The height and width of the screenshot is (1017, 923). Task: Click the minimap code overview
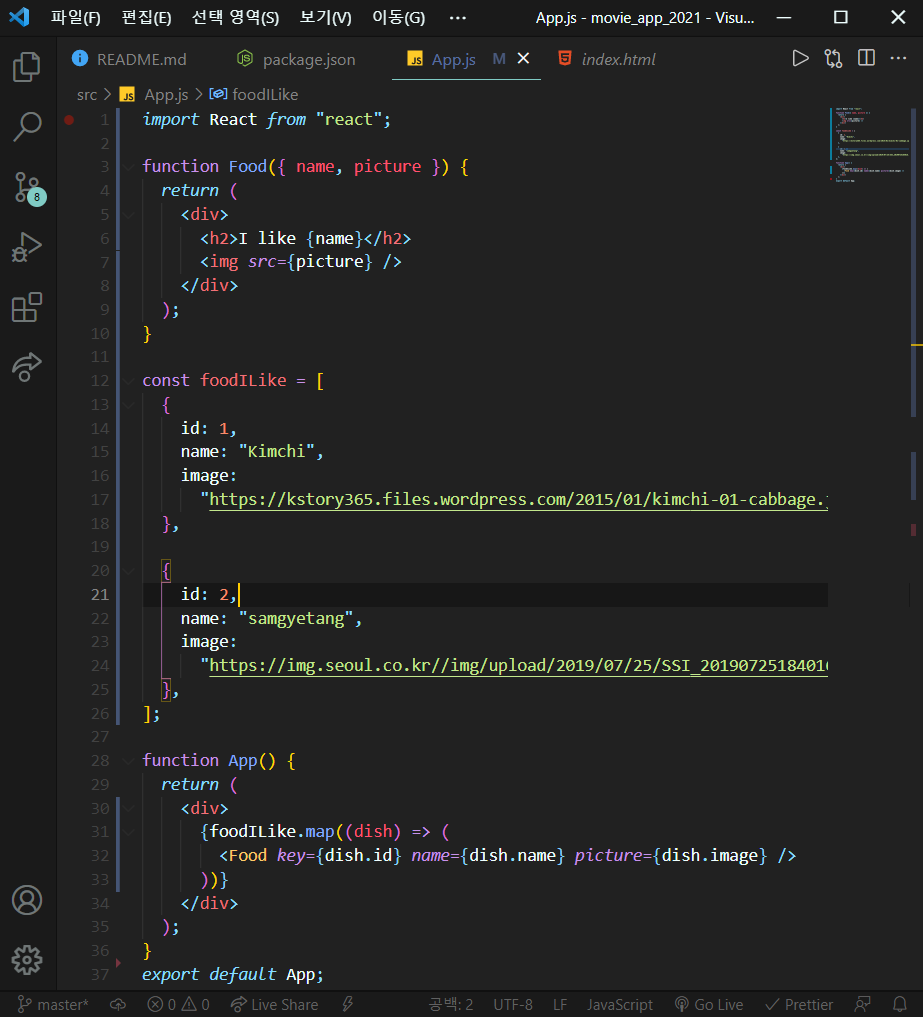[869, 145]
